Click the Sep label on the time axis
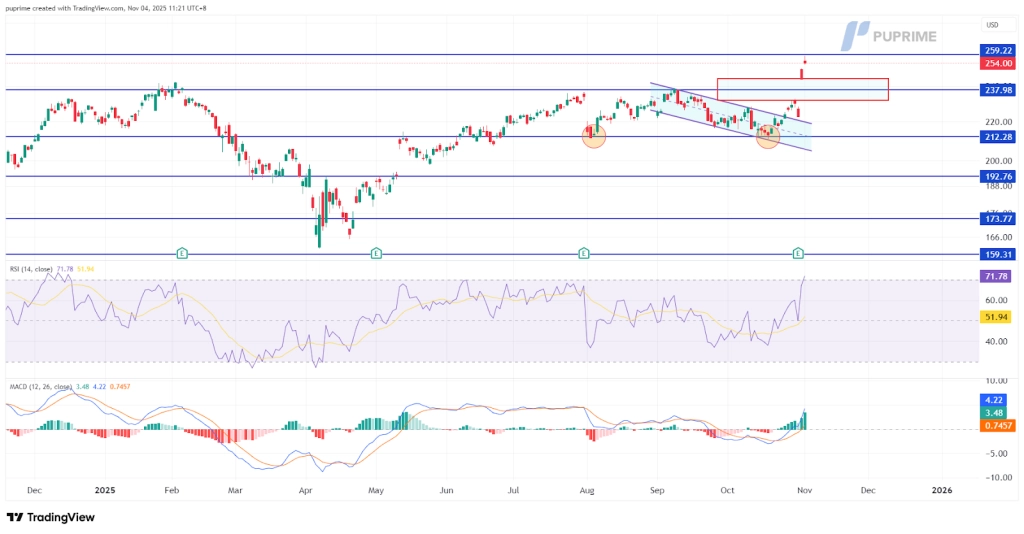 pyautogui.click(x=657, y=490)
